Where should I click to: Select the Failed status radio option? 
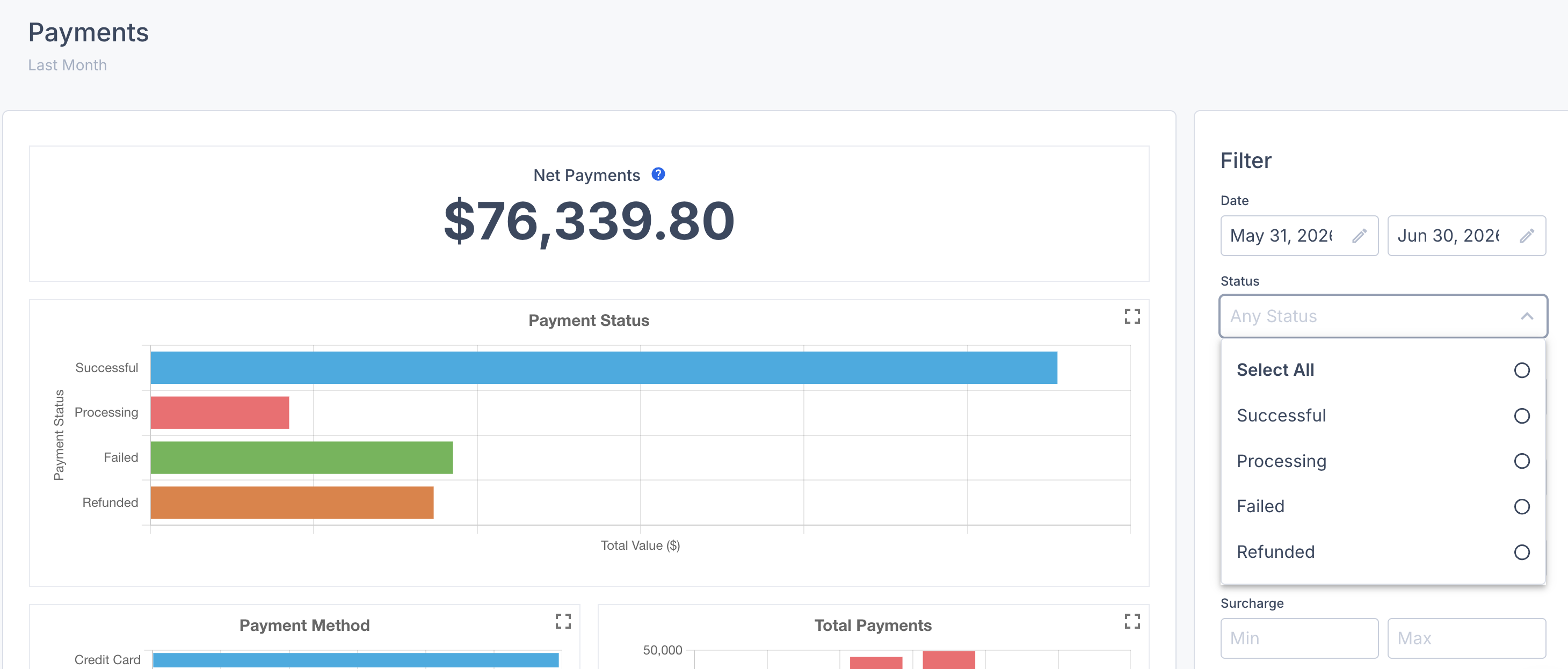pos(1521,506)
